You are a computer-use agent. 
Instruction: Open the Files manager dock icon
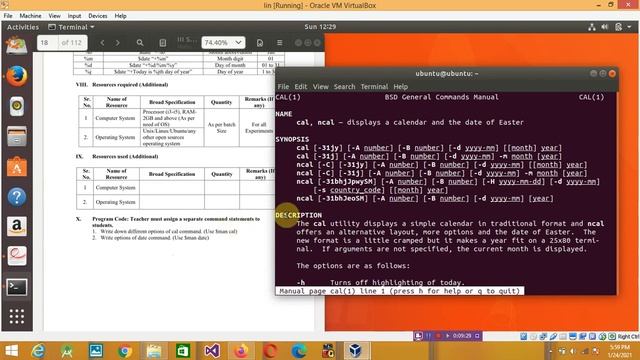pyautogui.click(x=17, y=136)
